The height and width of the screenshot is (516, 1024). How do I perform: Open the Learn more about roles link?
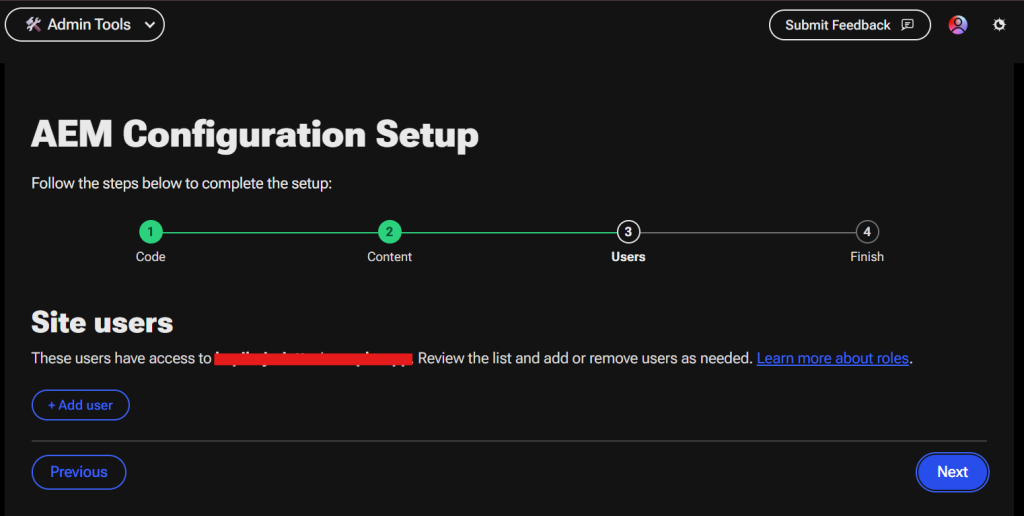click(x=833, y=358)
